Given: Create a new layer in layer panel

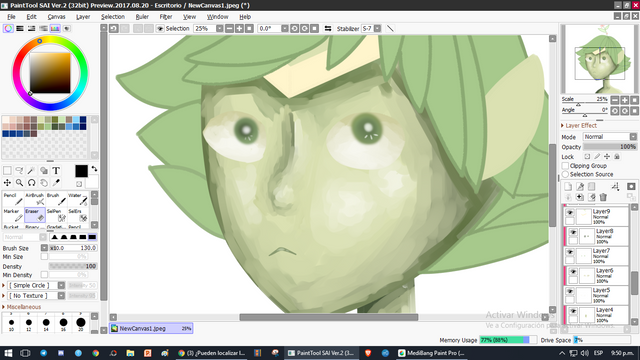Looking at the screenshot, I should pos(568,187).
